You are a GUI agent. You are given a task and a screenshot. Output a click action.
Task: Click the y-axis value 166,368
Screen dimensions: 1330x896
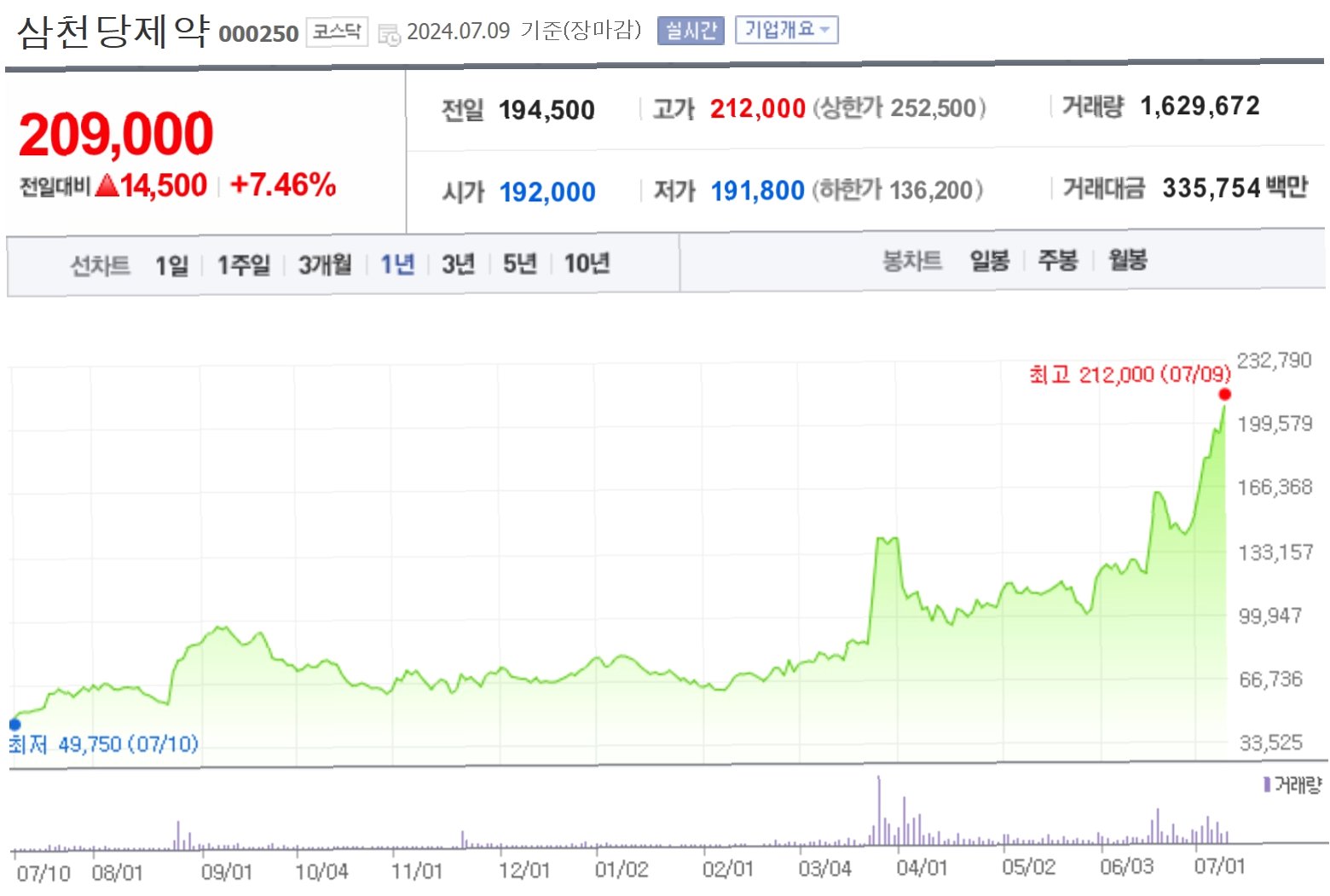point(1275,488)
